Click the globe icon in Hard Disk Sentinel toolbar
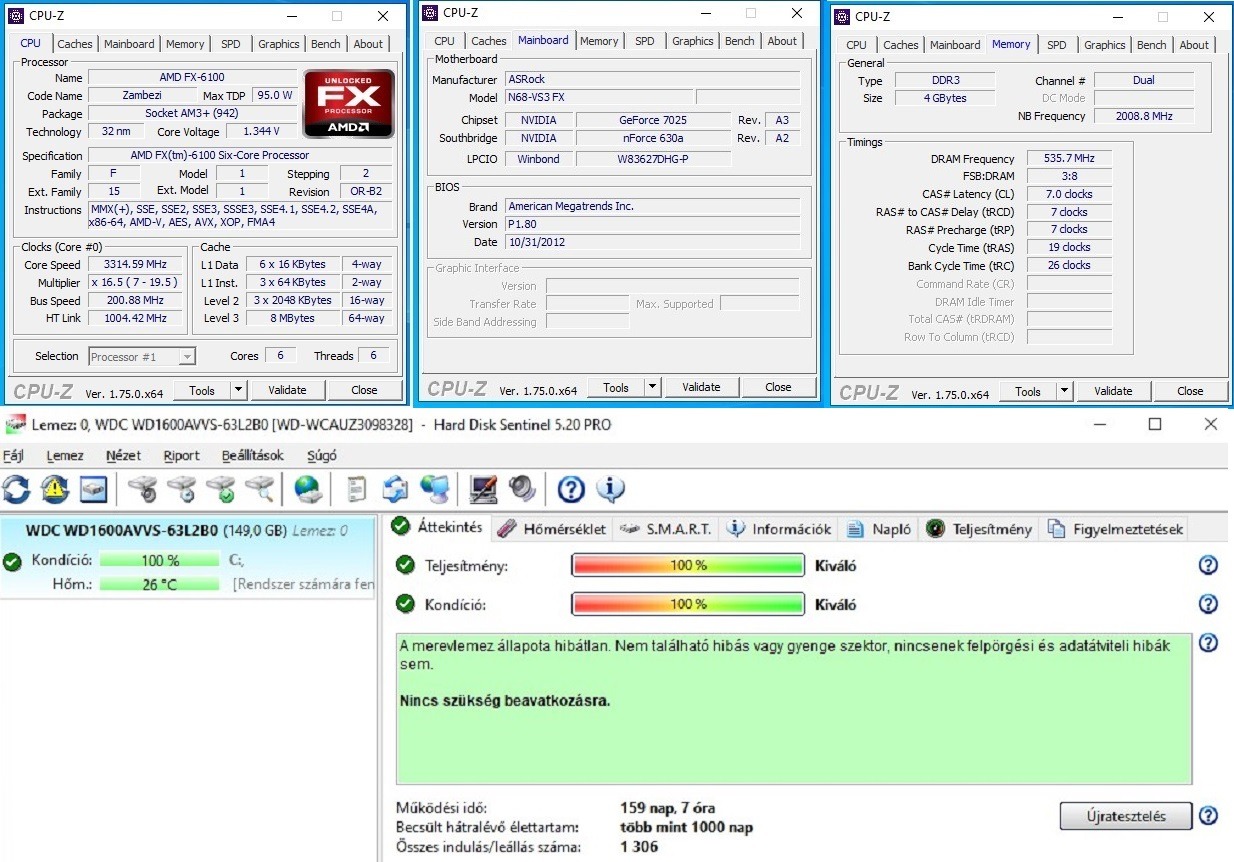 coord(308,489)
